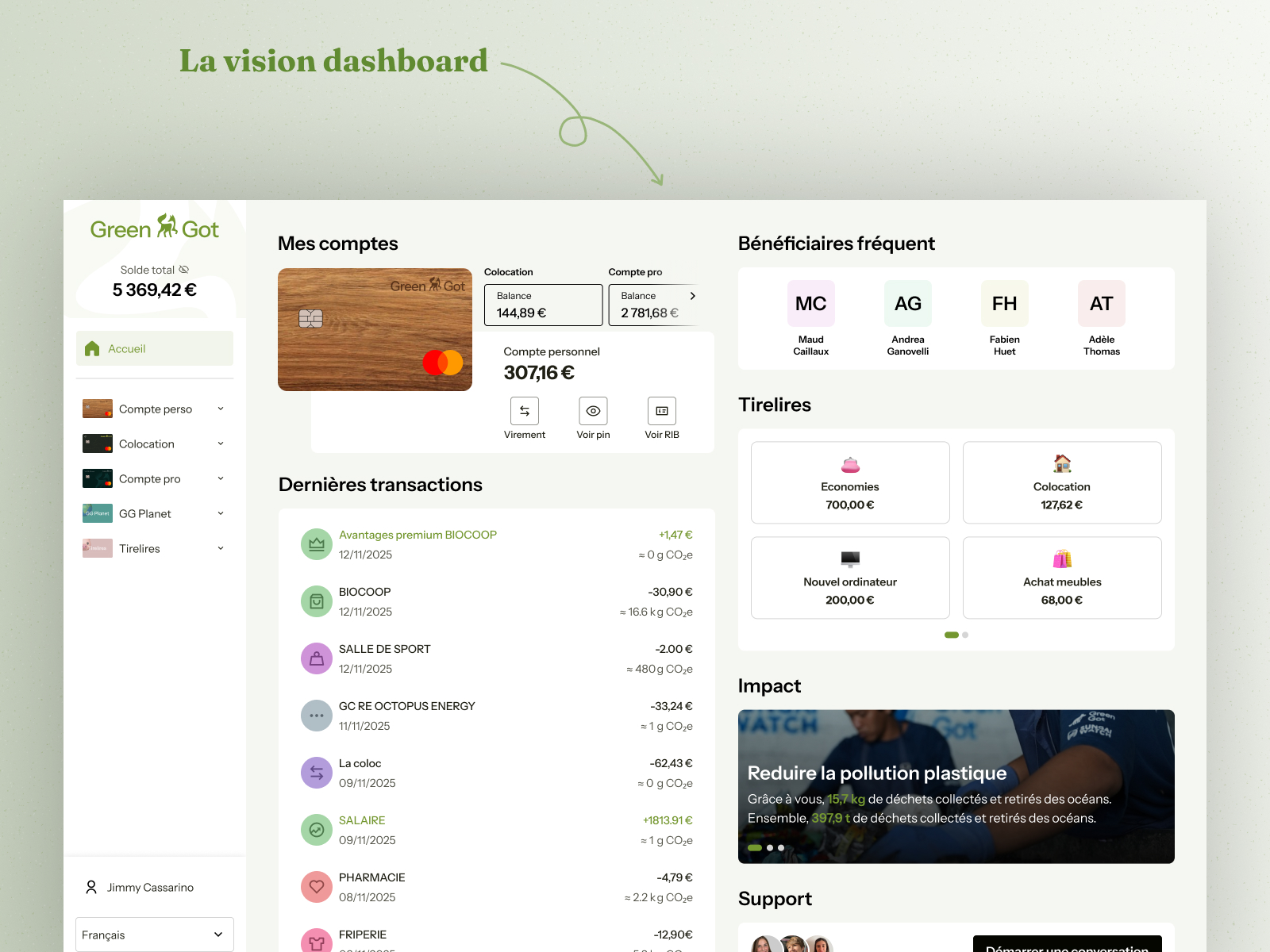Open the Nouvel ordinateur tirelire card
The width and height of the screenshot is (1270, 952).
(850, 578)
